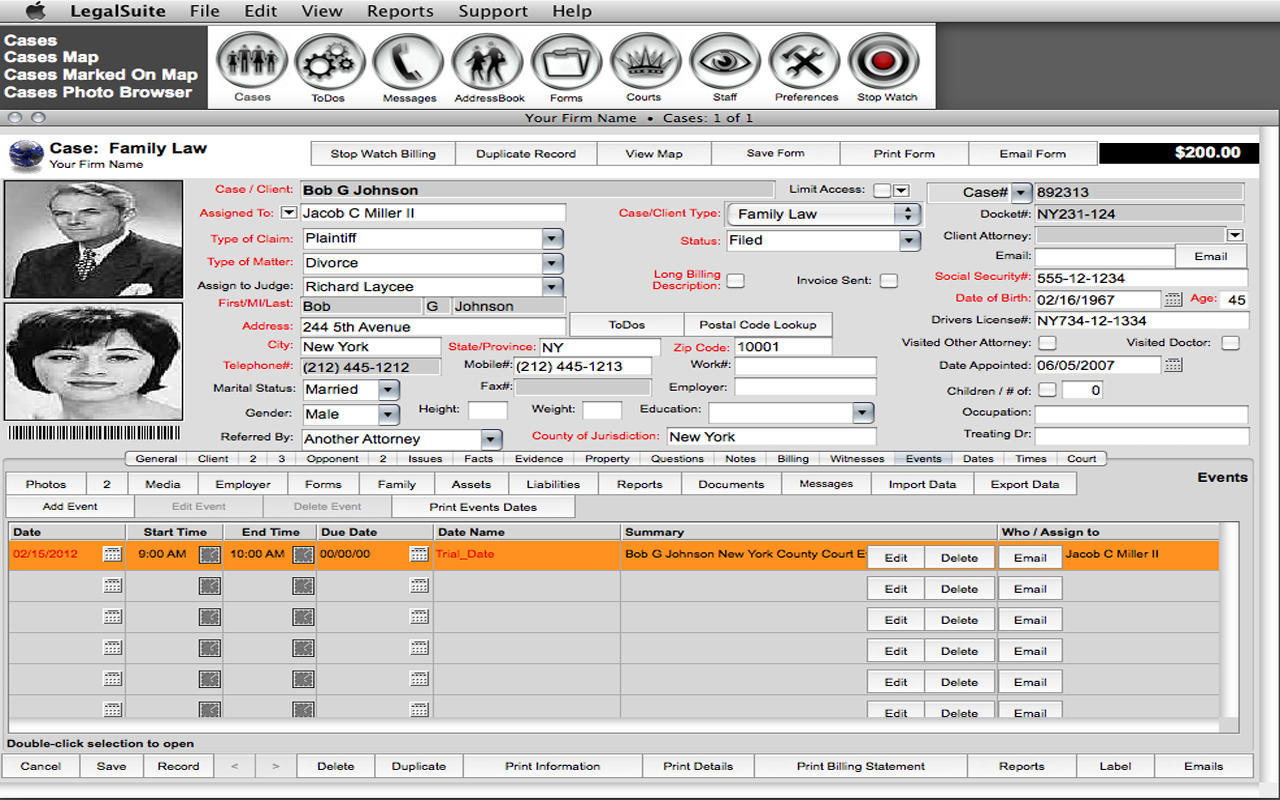Open calendar icon for 02/15/2012 event date
Viewport: 1280px width, 800px height.
pyautogui.click(x=112, y=553)
